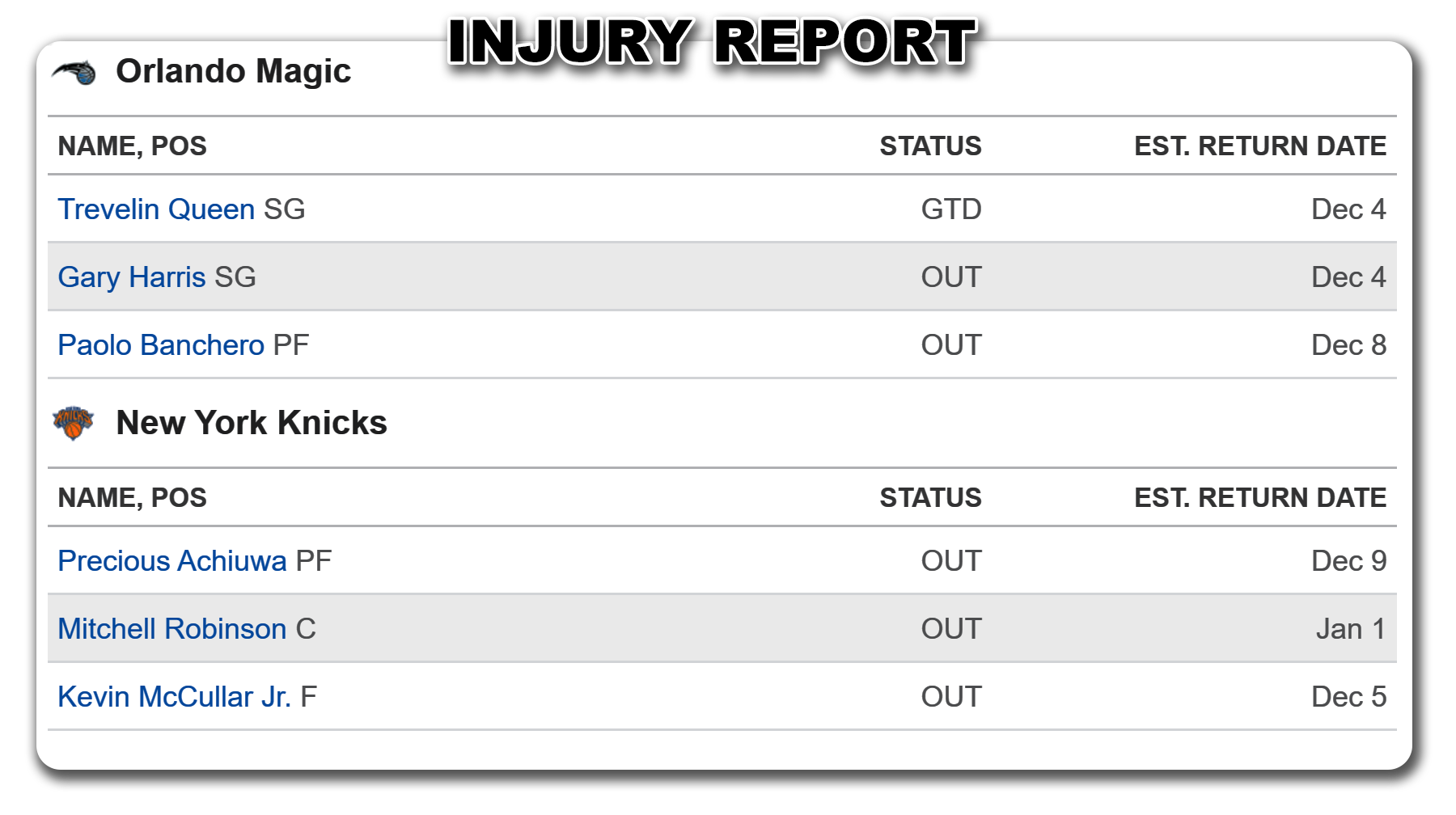Click Magic table NAME, POS header

coord(133,146)
